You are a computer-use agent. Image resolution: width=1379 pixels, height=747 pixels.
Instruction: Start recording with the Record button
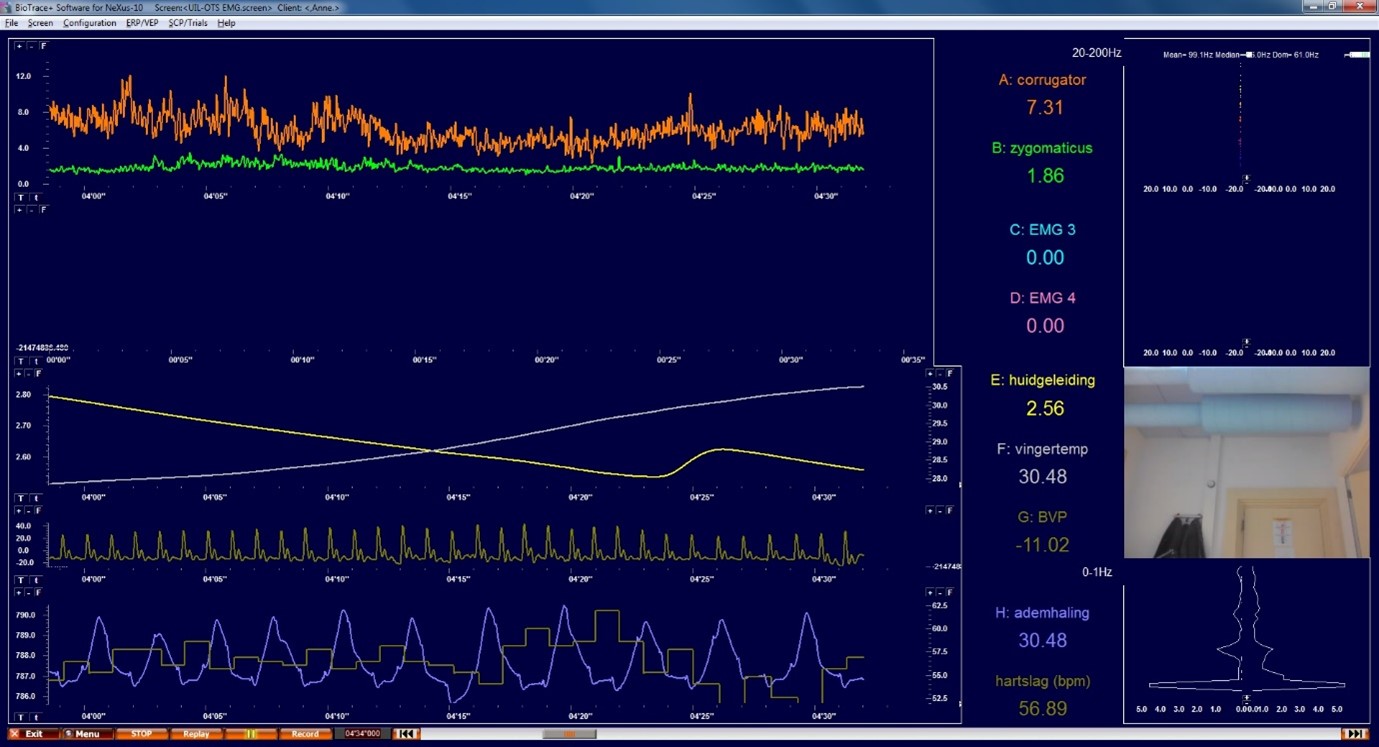pos(304,734)
